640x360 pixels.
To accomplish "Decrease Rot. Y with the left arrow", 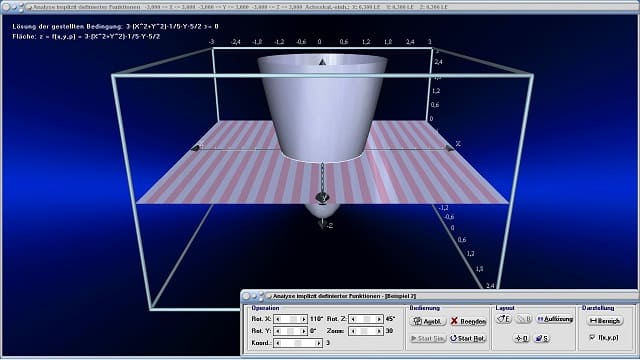I will pyautogui.click(x=278, y=331).
